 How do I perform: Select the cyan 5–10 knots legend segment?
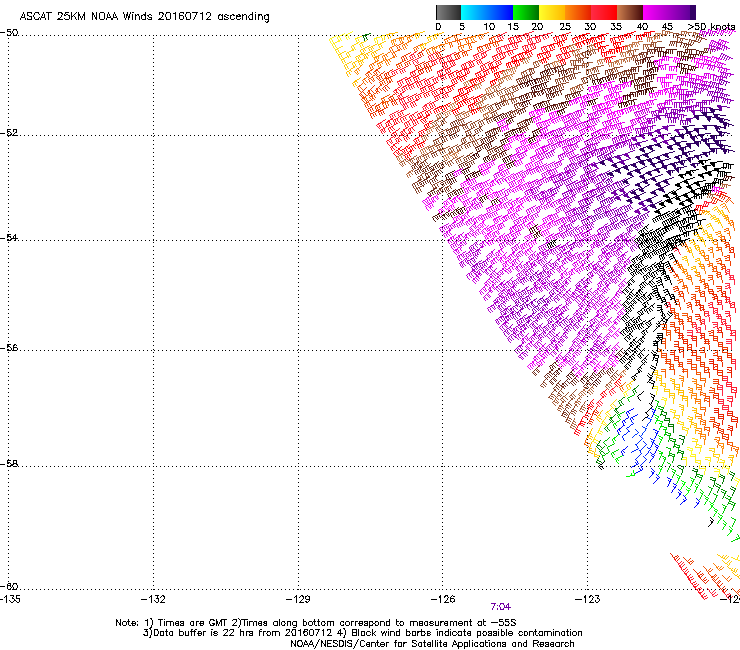click(473, 12)
